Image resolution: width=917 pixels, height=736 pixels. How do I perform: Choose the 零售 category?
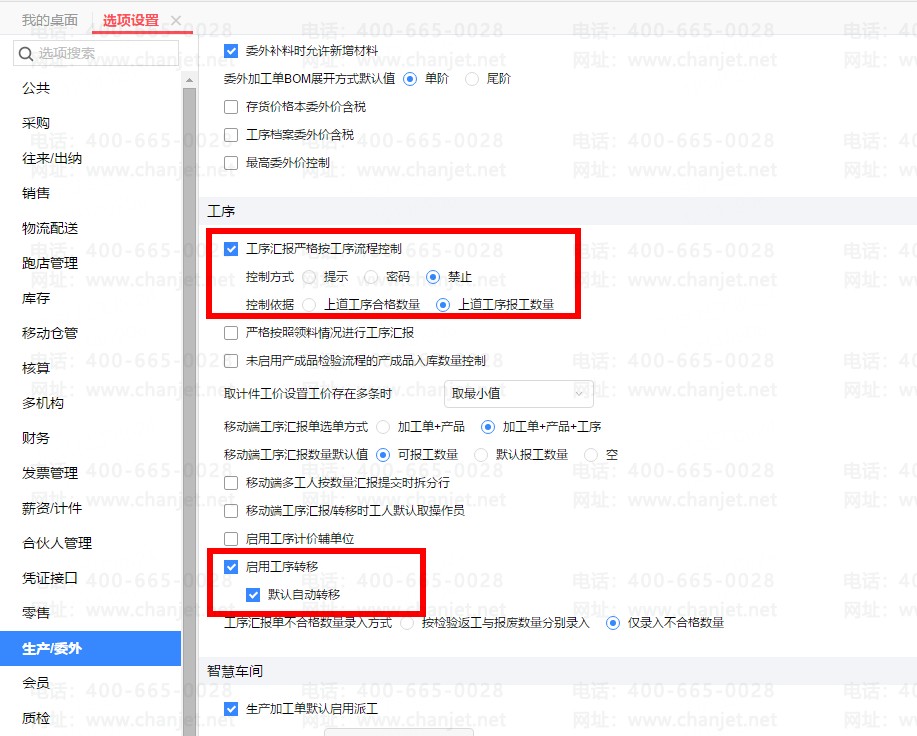click(36, 613)
